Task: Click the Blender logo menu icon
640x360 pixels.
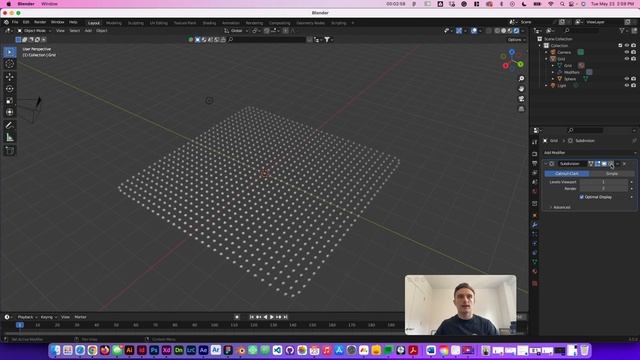Action: tap(6, 22)
